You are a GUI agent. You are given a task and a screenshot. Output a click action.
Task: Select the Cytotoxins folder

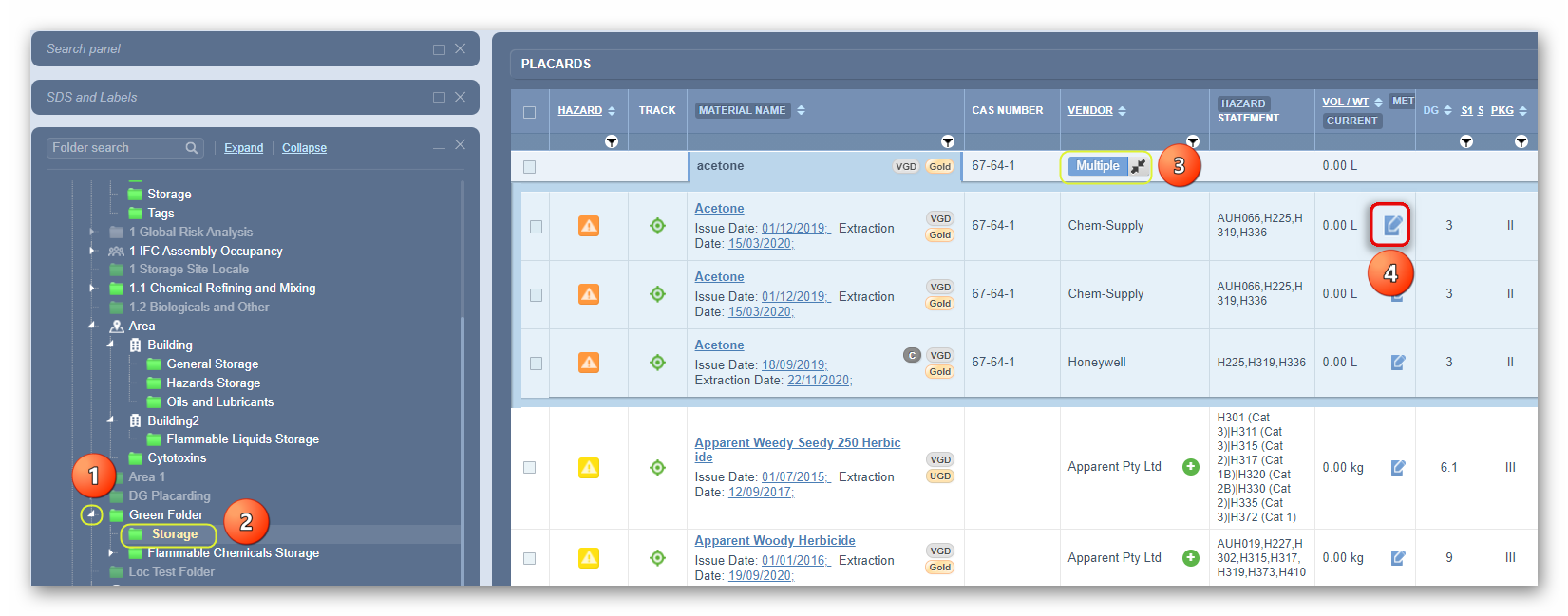pos(177,457)
